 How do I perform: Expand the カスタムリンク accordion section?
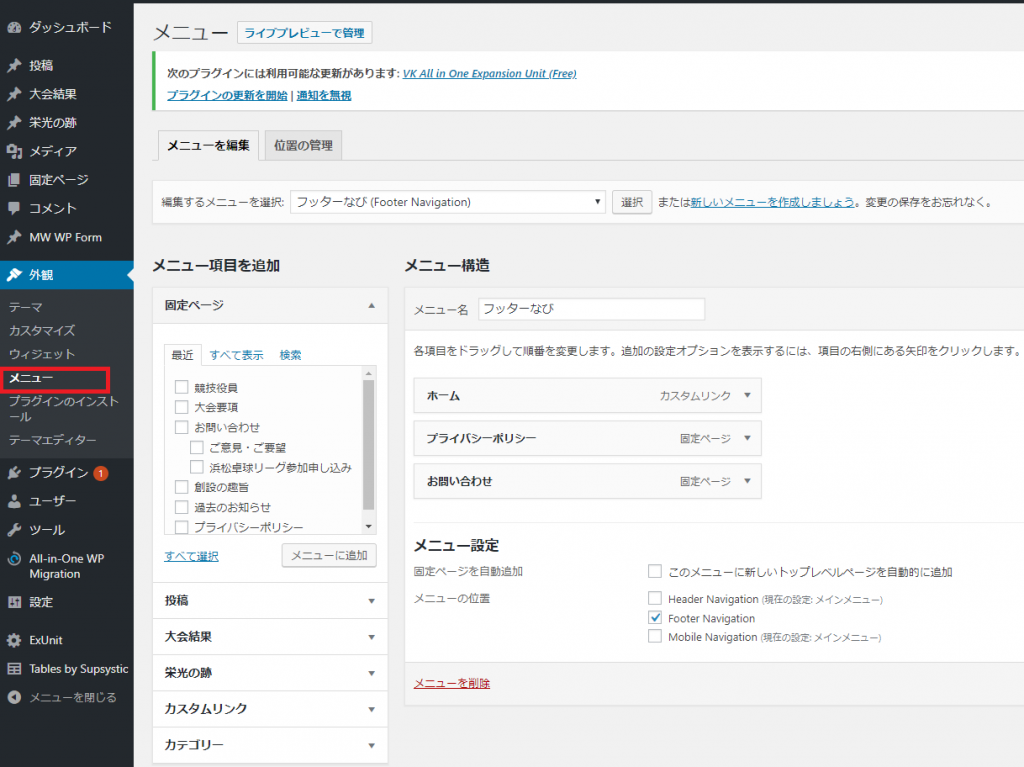[270, 709]
